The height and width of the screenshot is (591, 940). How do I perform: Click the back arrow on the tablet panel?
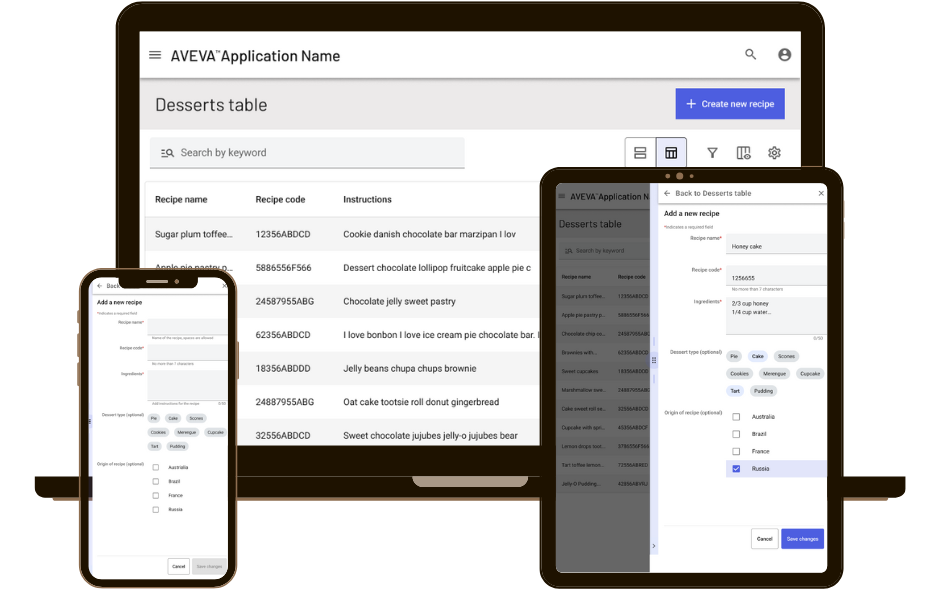click(x=667, y=193)
